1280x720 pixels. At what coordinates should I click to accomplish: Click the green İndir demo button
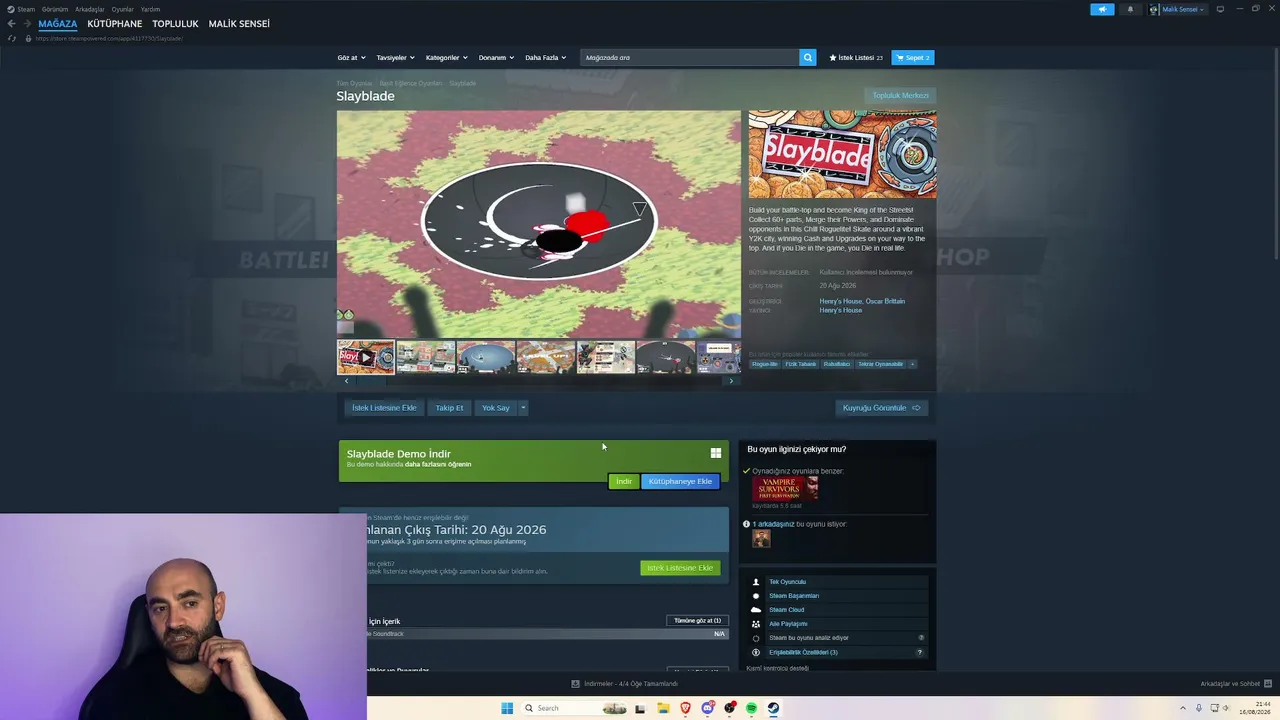[x=624, y=482]
